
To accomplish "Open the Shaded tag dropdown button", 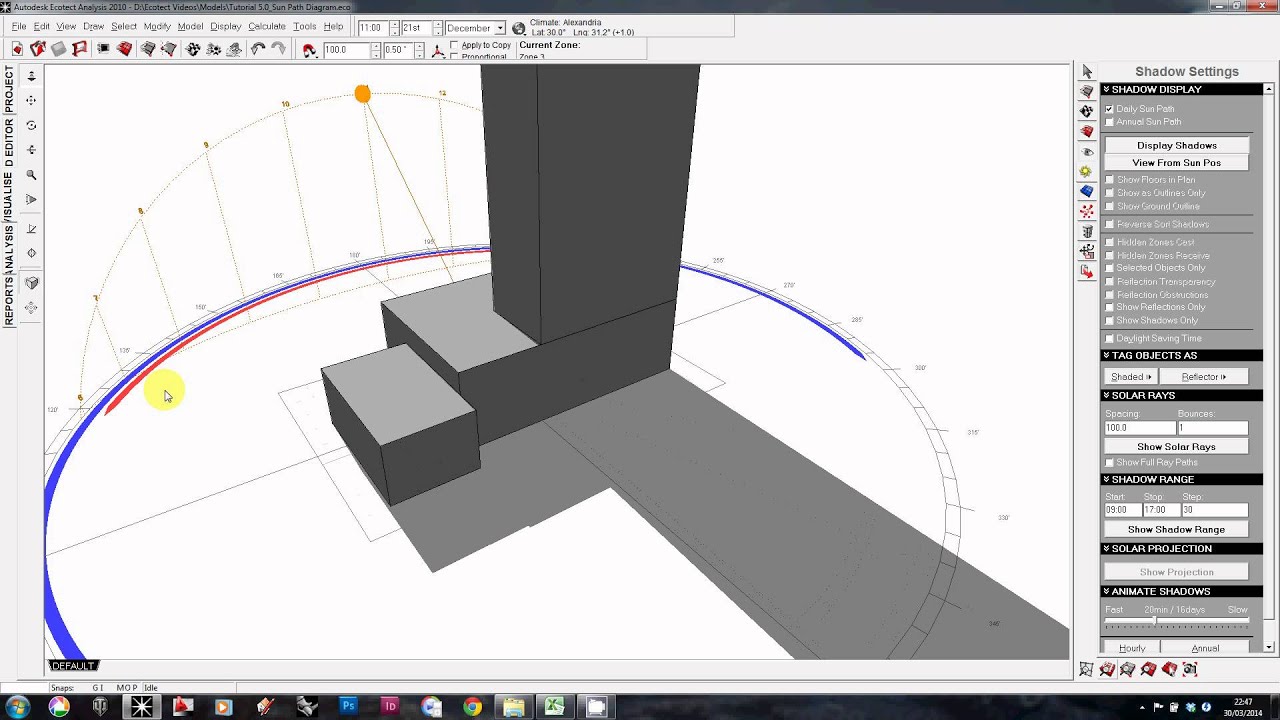I will (1131, 377).
